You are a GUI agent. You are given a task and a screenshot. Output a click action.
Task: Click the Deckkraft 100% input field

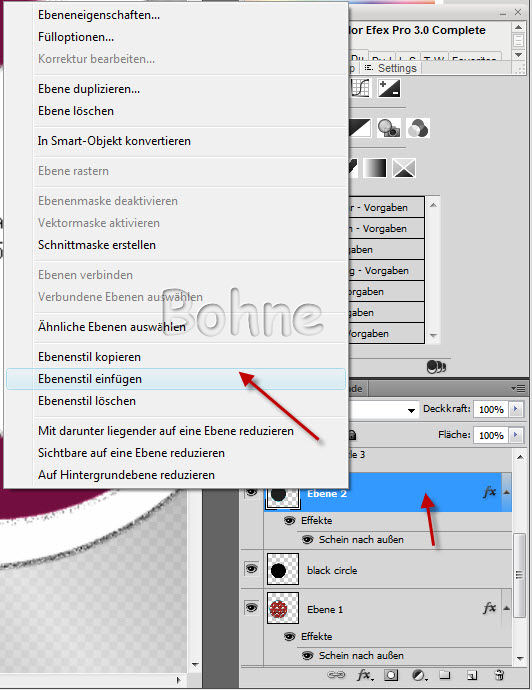[491, 409]
